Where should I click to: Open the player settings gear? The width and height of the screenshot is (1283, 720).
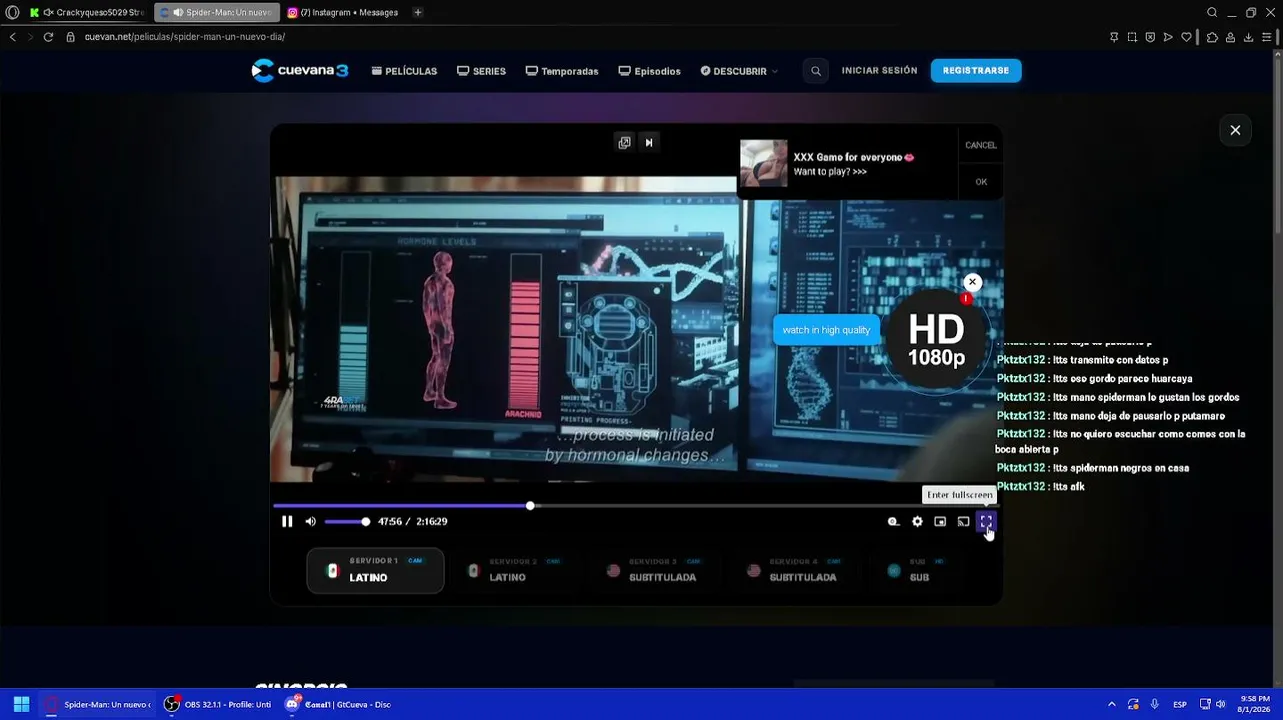[917, 521]
